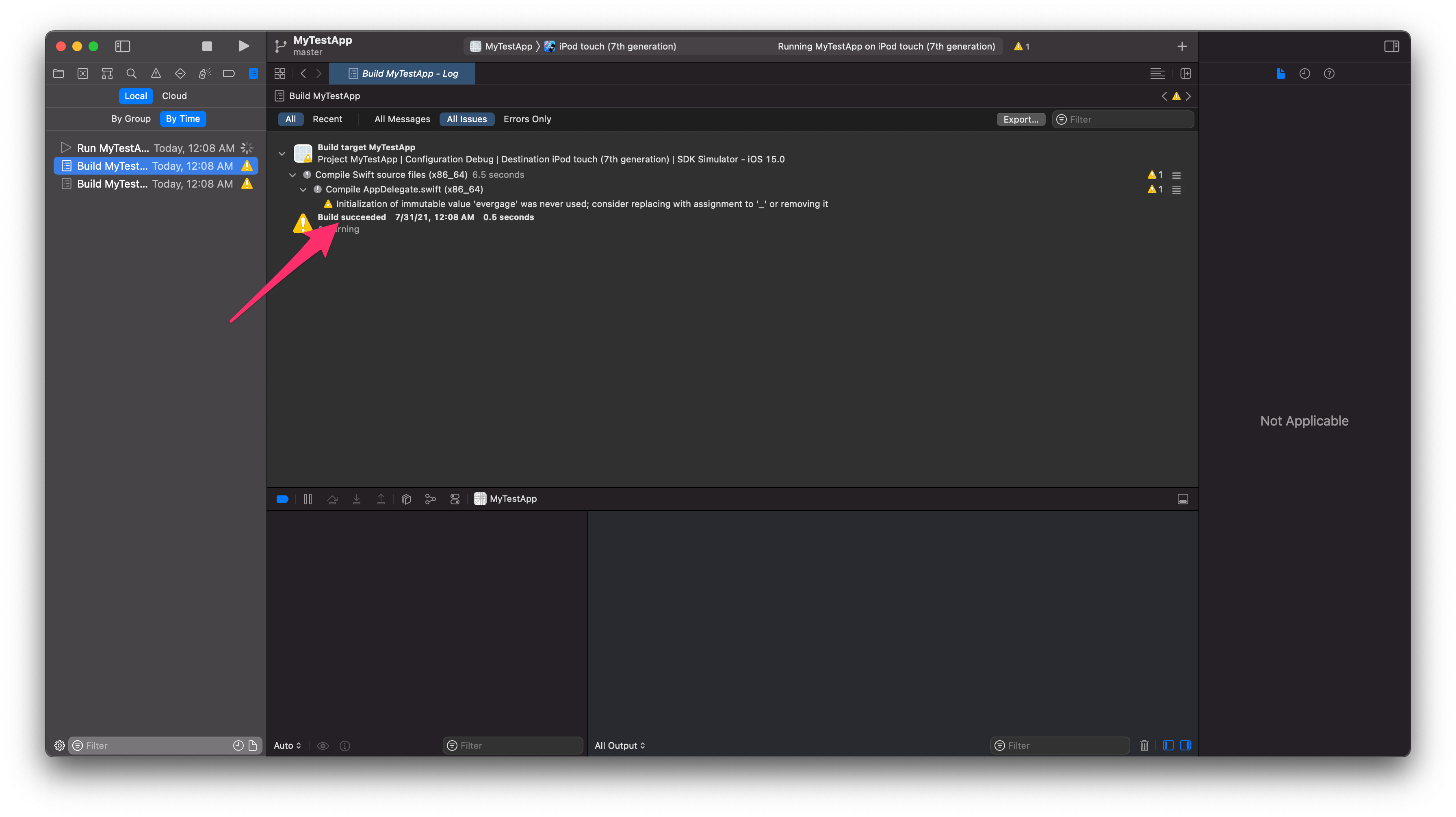Click the Debug Memory Graph icon

point(431,499)
